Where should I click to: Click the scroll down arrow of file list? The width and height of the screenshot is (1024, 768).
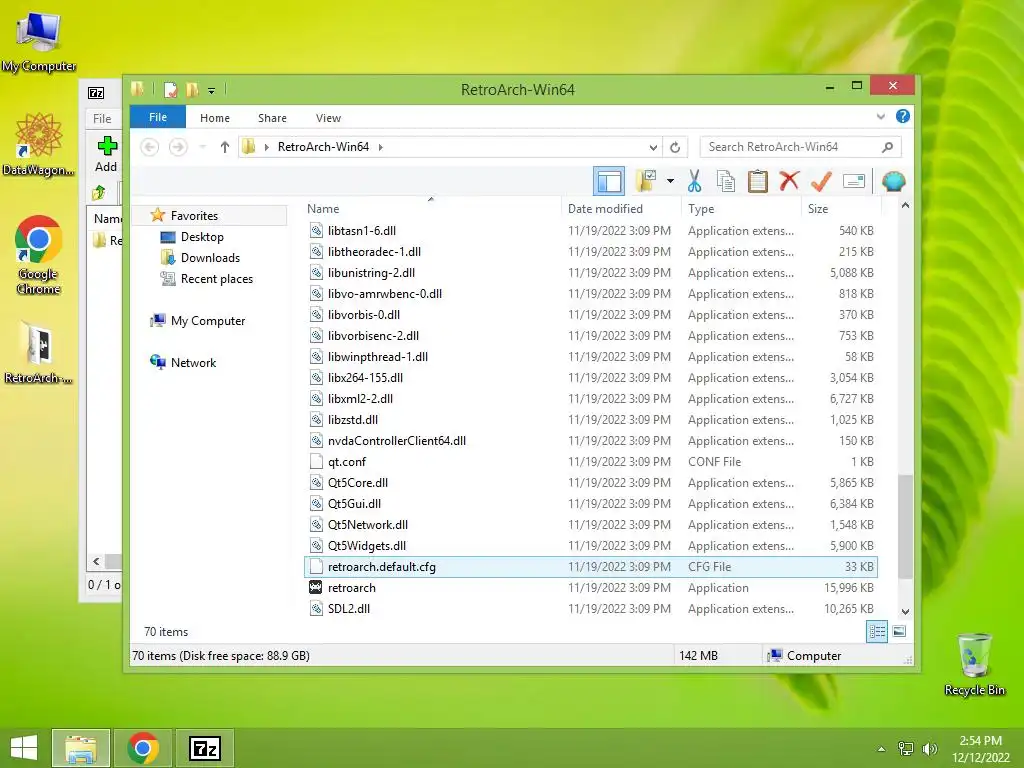[x=905, y=612]
